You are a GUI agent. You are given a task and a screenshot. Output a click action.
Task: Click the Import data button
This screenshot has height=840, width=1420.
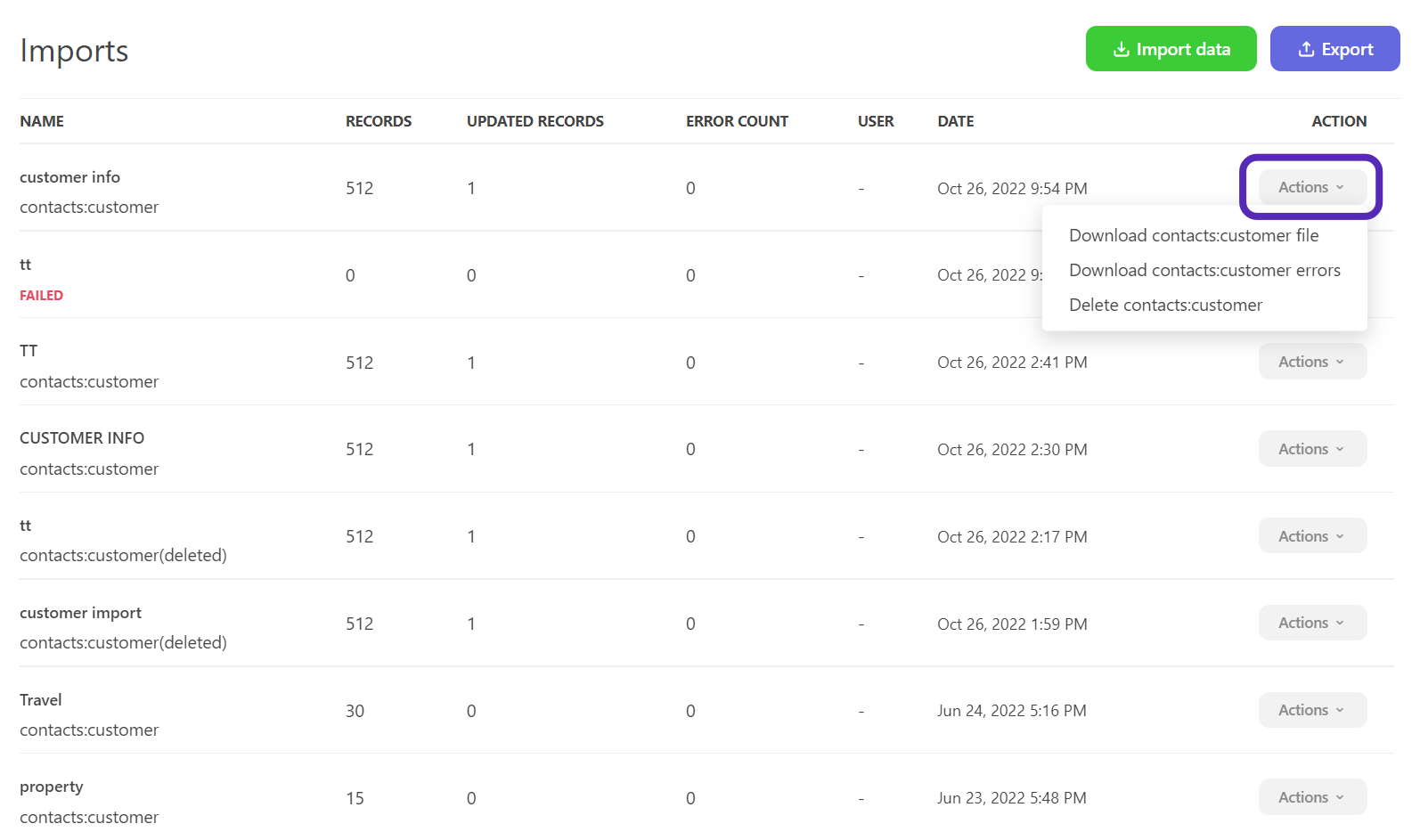point(1171,49)
